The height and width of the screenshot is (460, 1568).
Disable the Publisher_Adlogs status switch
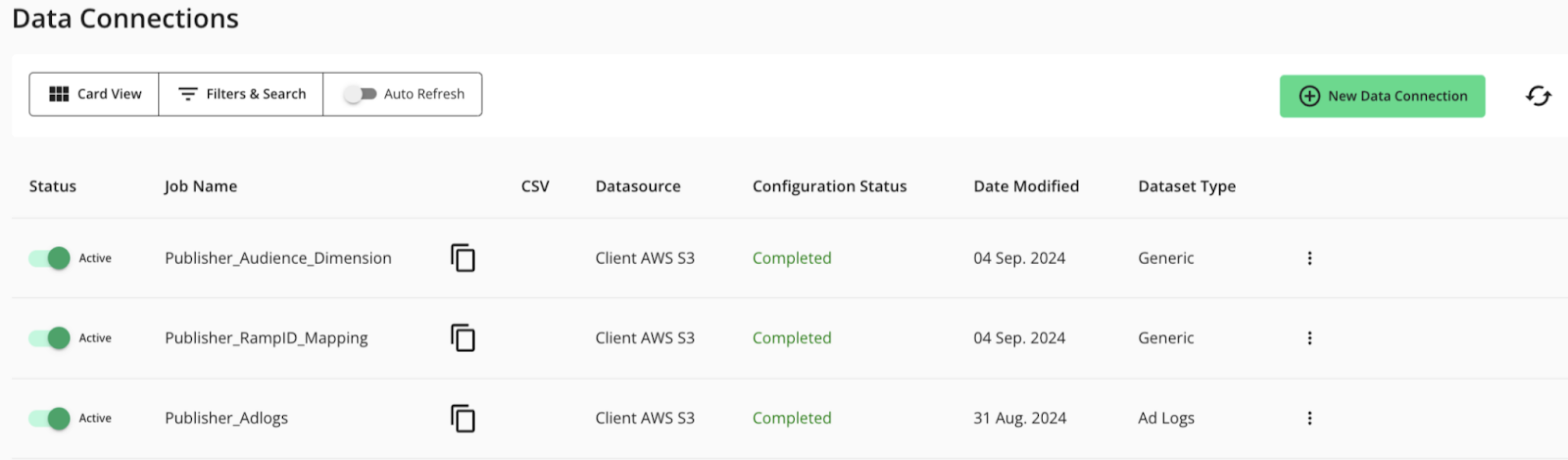pyautogui.click(x=50, y=418)
